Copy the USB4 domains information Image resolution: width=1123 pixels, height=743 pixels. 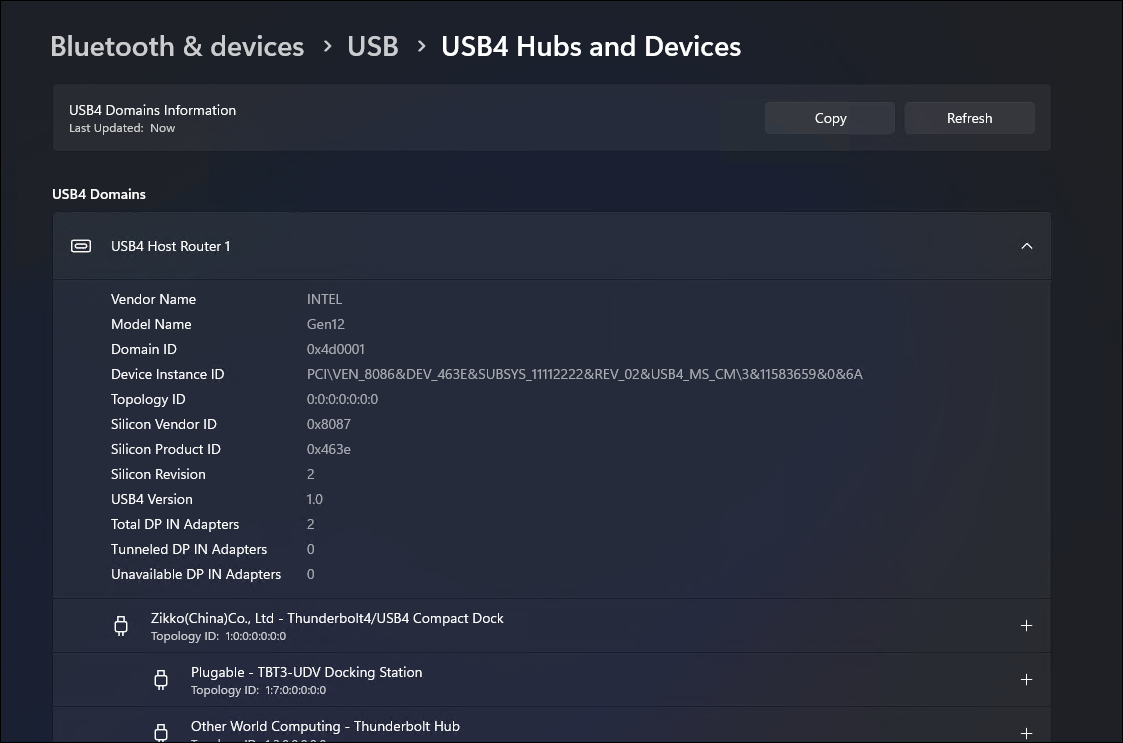pyautogui.click(x=830, y=118)
